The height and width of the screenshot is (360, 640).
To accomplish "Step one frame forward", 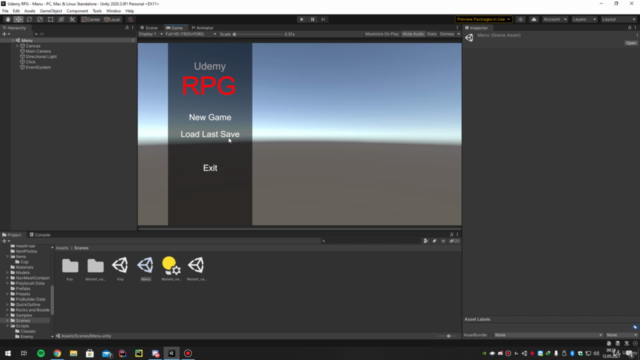I will pyautogui.click(x=323, y=19).
